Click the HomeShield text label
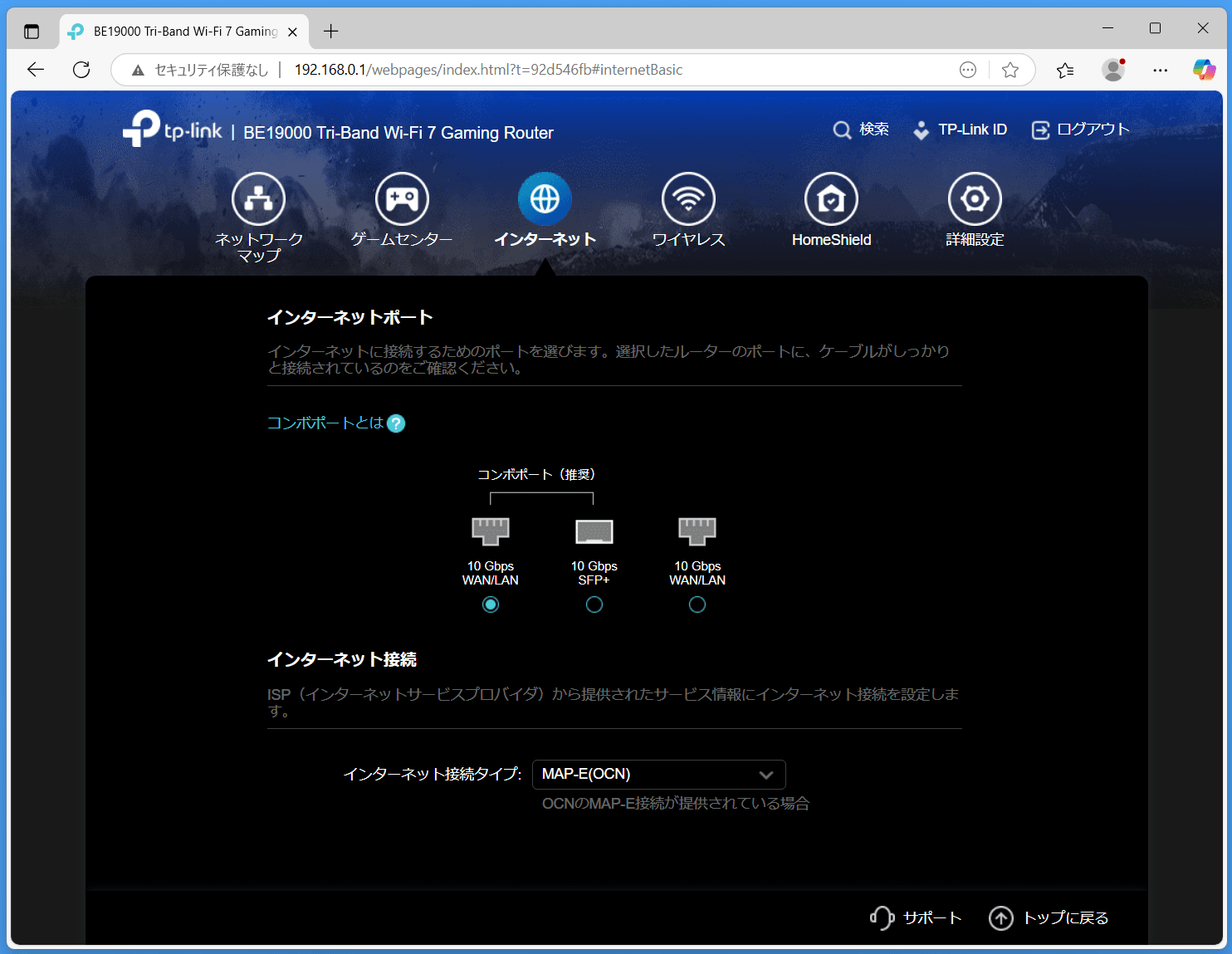Viewport: 1232px width, 954px height. click(831, 240)
